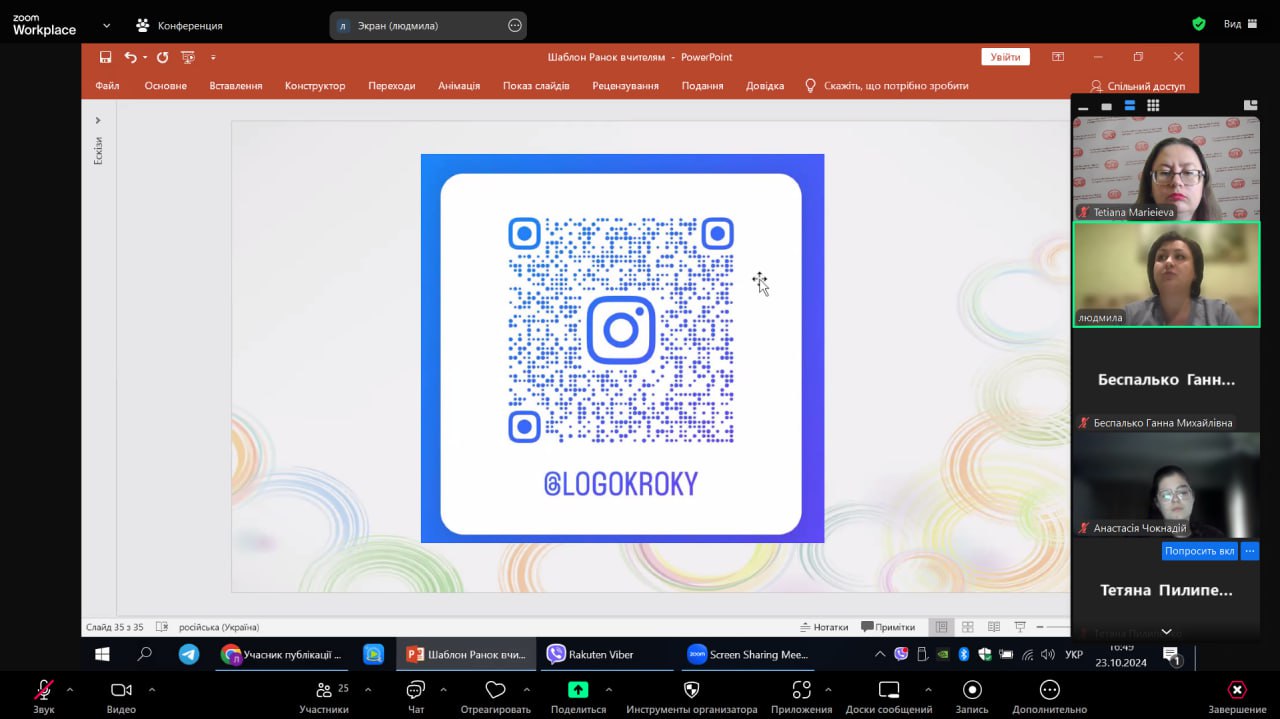Click Спільний доступ share button
This screenshot has height=719, width=1280.
click(x=1137, y=86)
